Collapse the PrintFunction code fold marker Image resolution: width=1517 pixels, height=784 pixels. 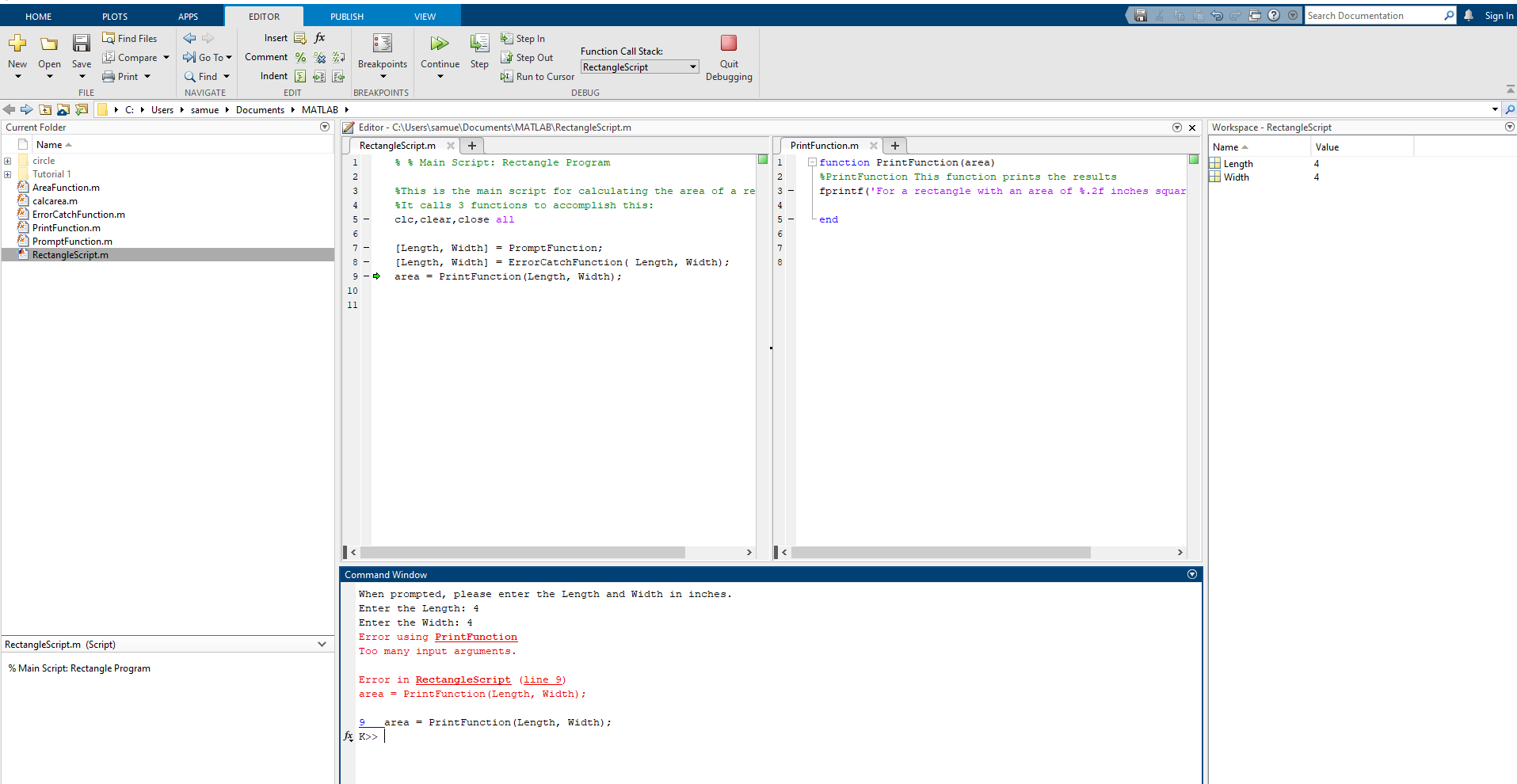point(812,162)
